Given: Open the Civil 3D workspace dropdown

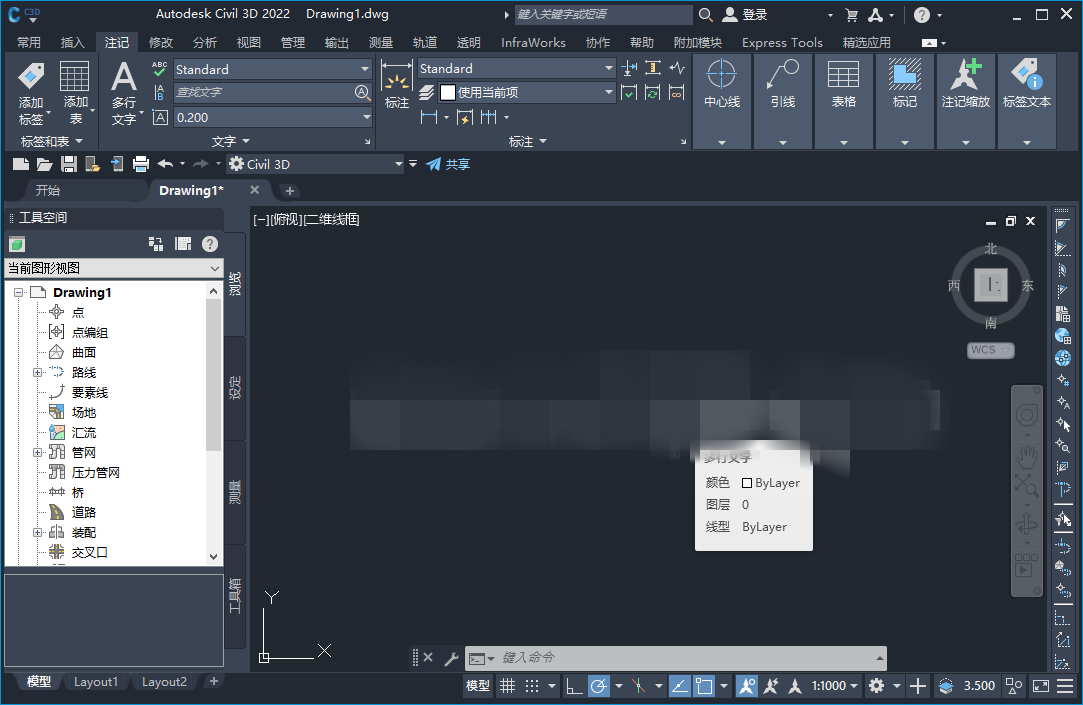Looking at the screenshot, I should [399, 164].
